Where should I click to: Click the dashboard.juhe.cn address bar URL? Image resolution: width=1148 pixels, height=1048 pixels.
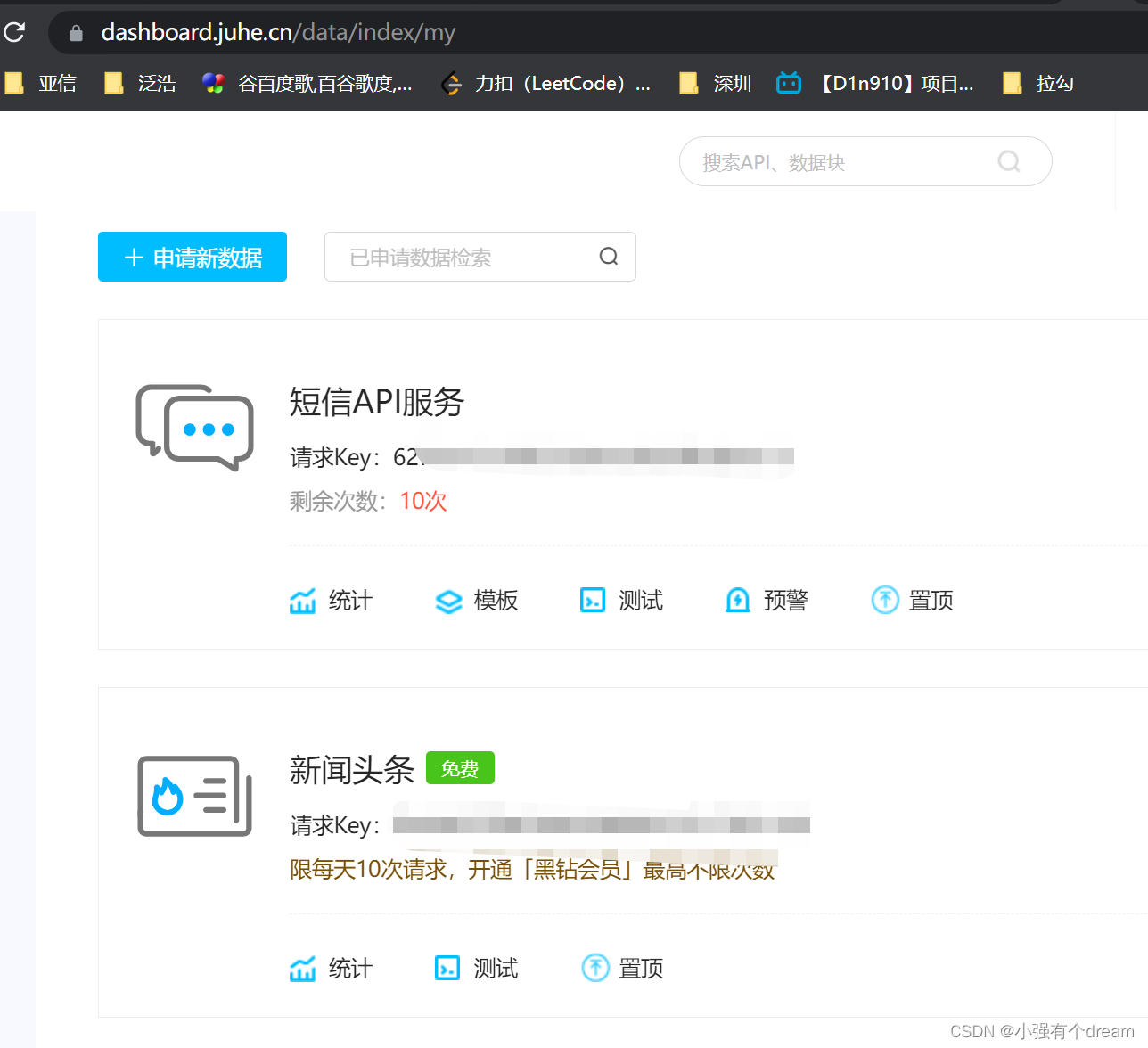[278, 33]
